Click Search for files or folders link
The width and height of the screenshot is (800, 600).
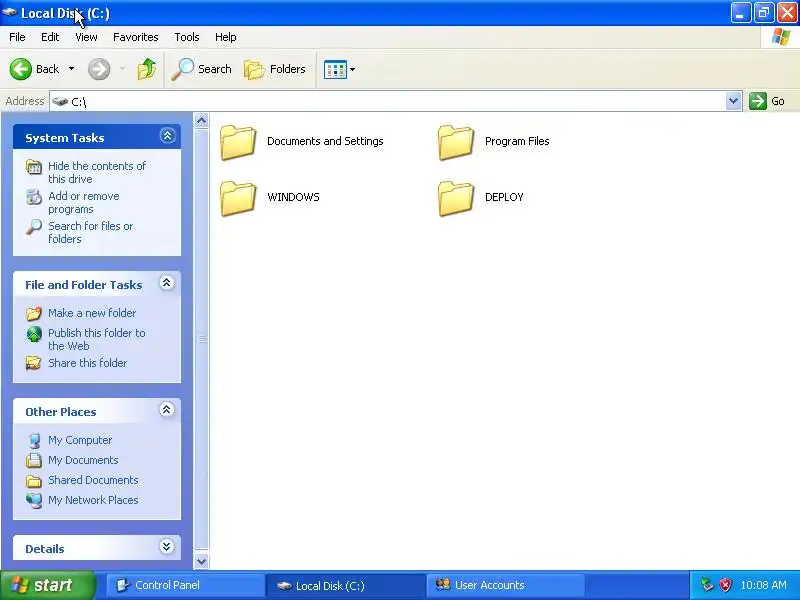pos(90,232)
